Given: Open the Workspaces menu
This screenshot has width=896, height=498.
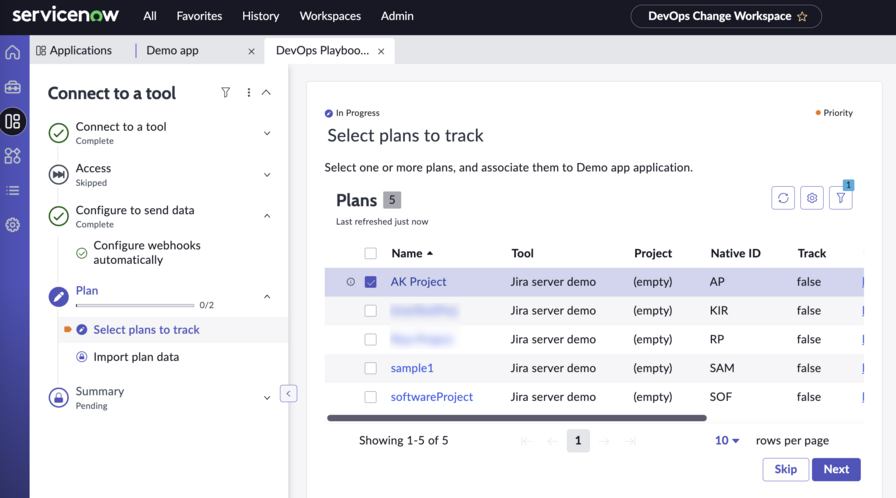Looking at the screenshot, I should pos(330,16).
